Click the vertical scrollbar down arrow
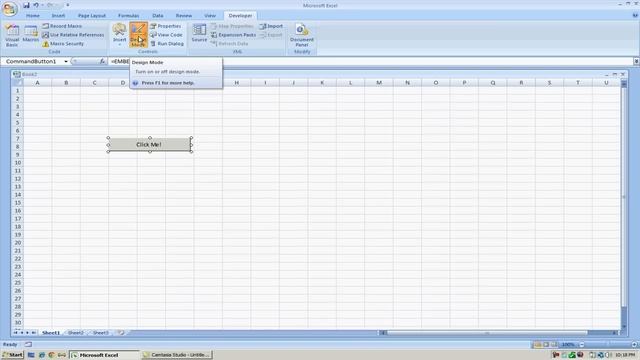Viewport: 640px width, 360px height. pos(624,326)
